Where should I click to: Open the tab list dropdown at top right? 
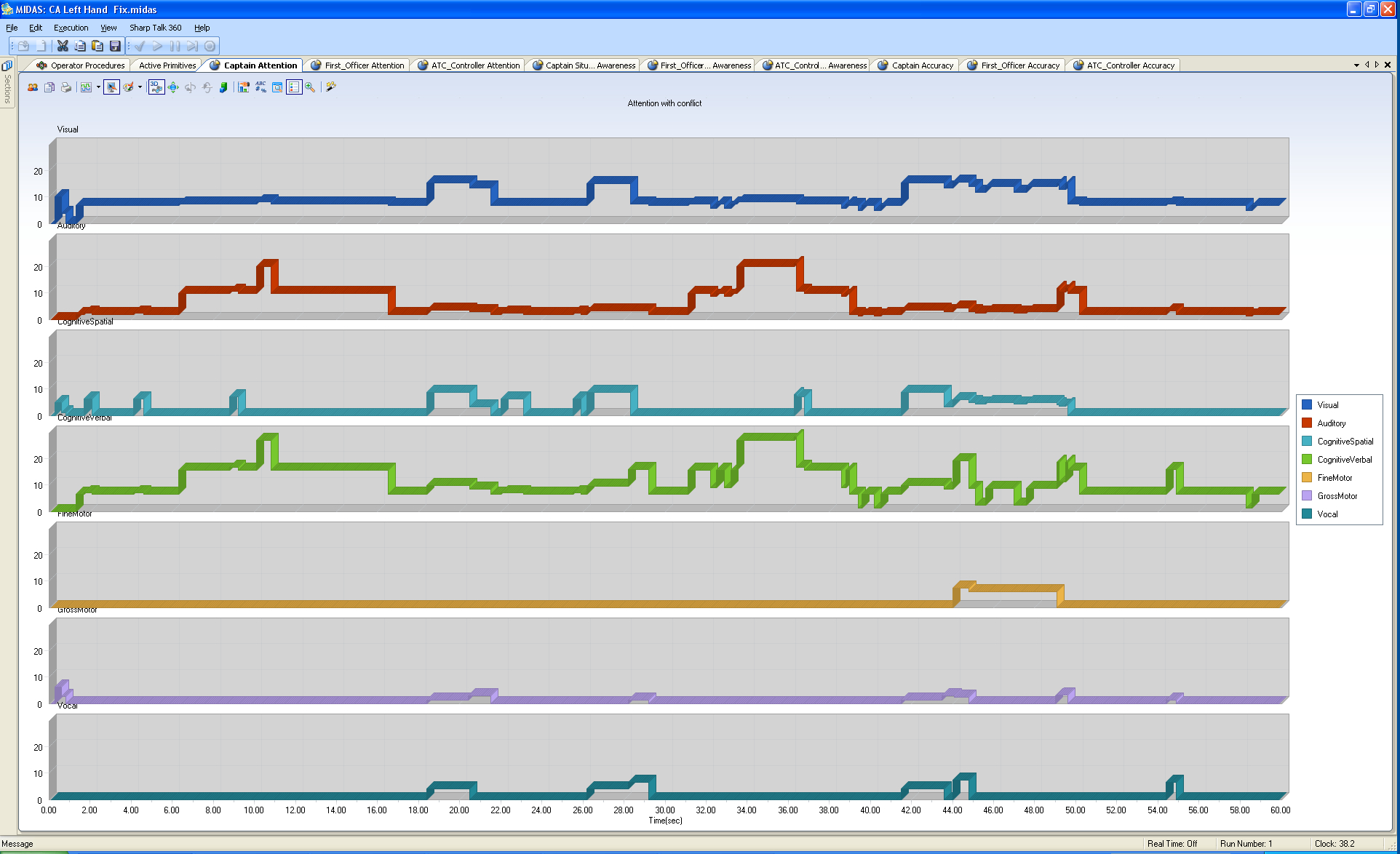(1356, 65)
